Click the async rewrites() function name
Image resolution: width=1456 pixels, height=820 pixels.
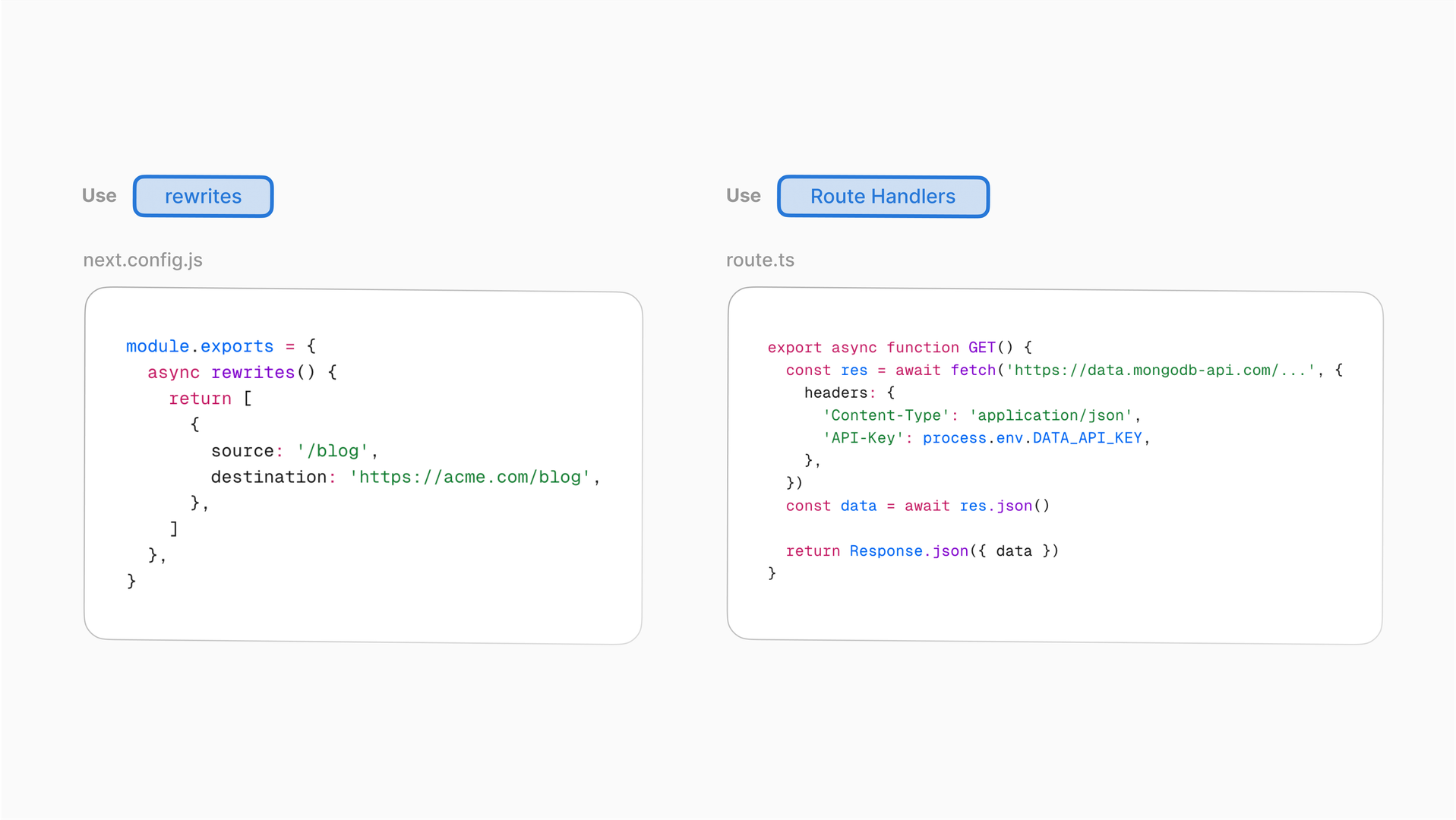pyautogui.click(x=253, y=372)
